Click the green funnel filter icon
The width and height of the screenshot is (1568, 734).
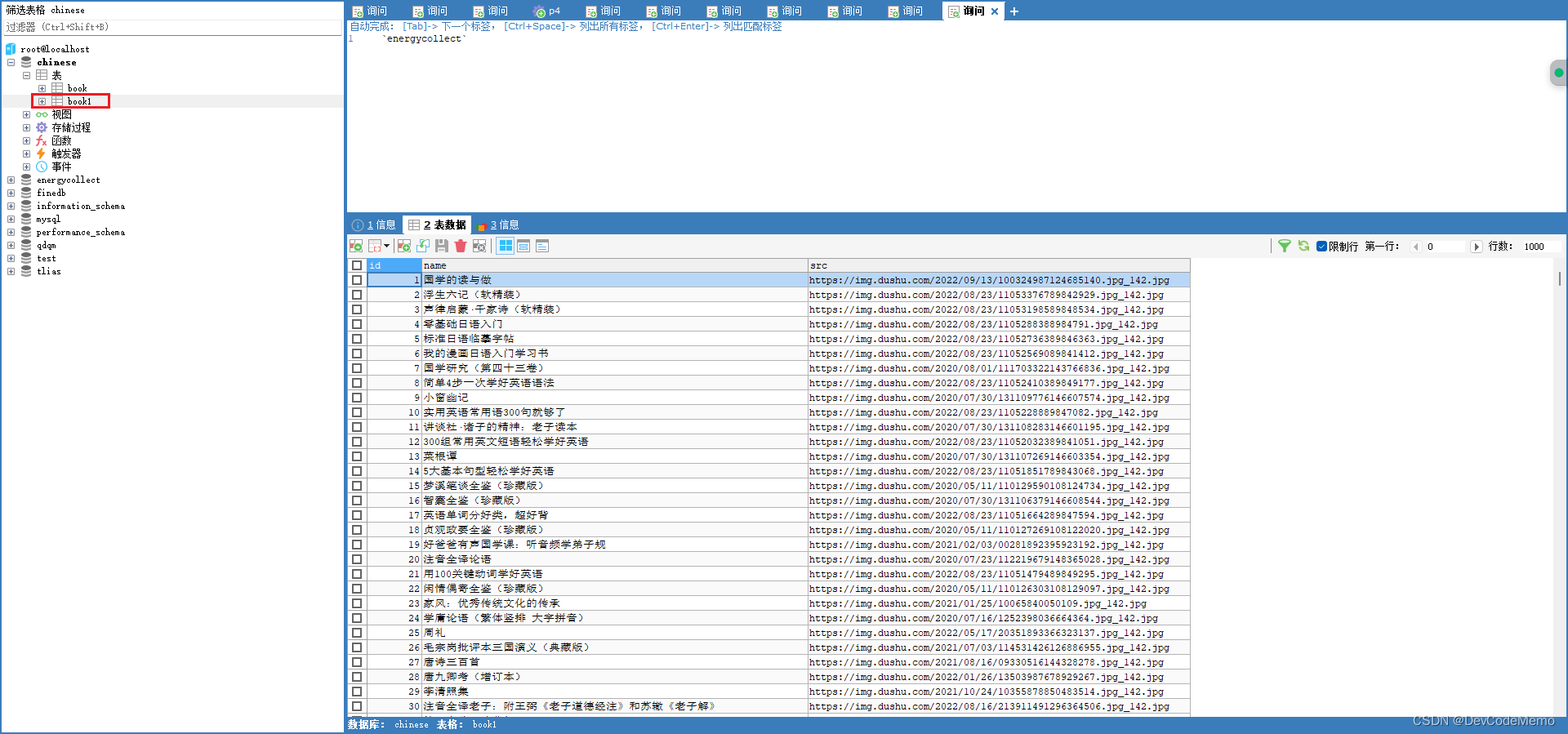(x=1285, y=246)
